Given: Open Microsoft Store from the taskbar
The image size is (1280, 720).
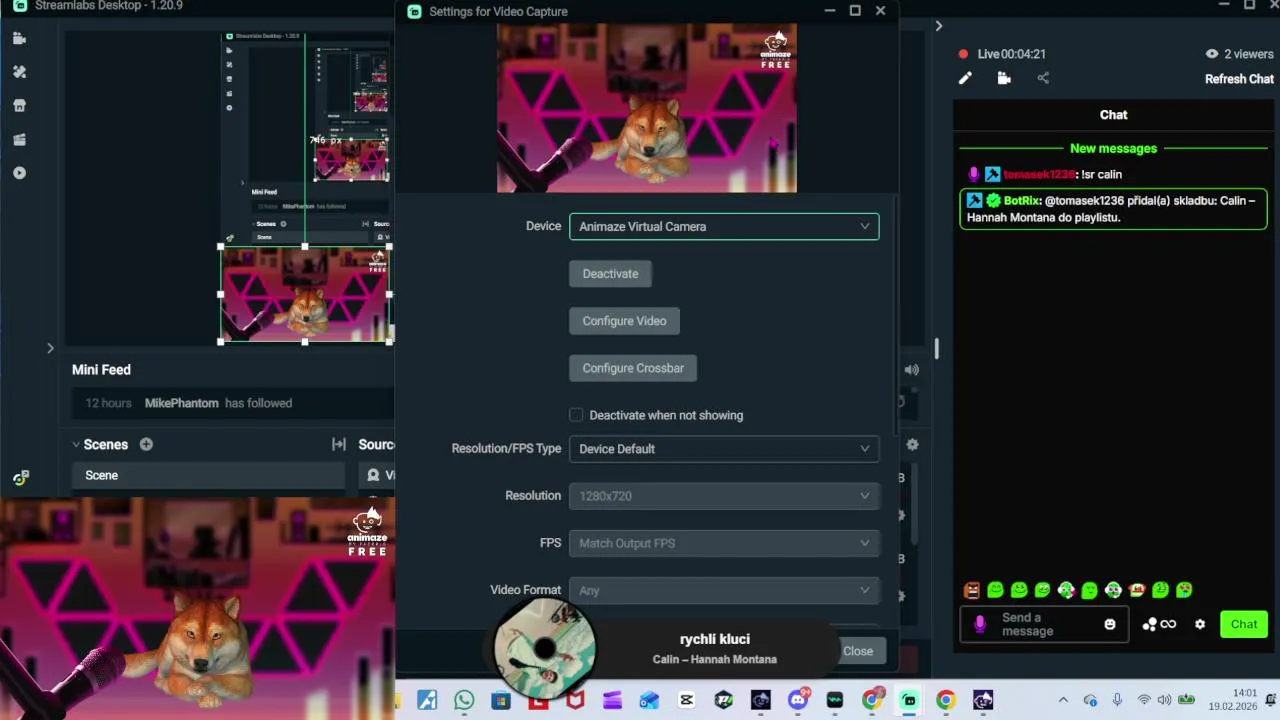Looking at the screenshot, I should pos(501,700).
